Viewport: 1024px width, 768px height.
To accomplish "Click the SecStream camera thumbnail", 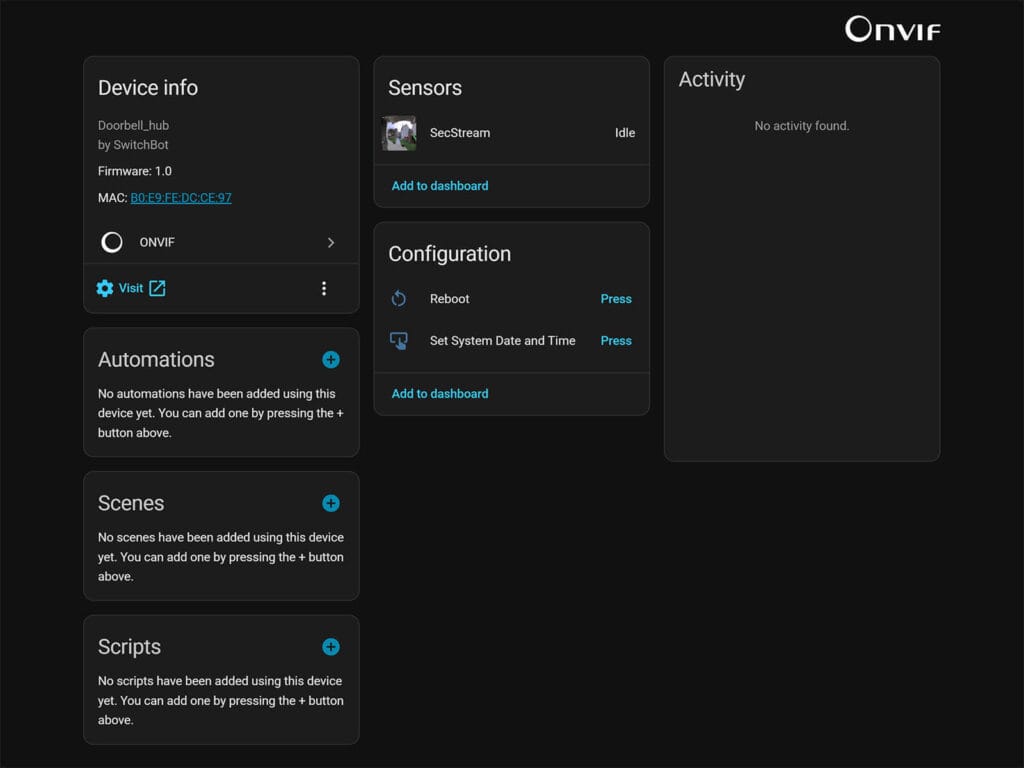I will point(399,132).
